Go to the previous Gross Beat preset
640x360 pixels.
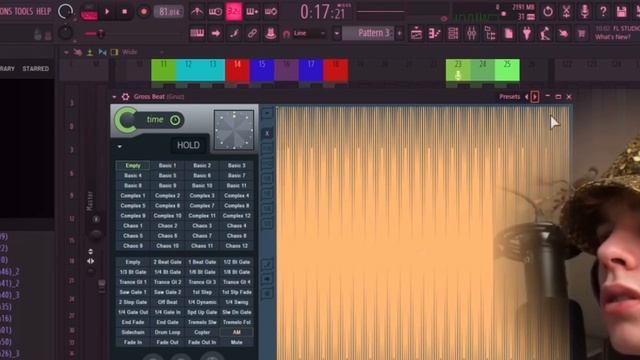[527, 97]
